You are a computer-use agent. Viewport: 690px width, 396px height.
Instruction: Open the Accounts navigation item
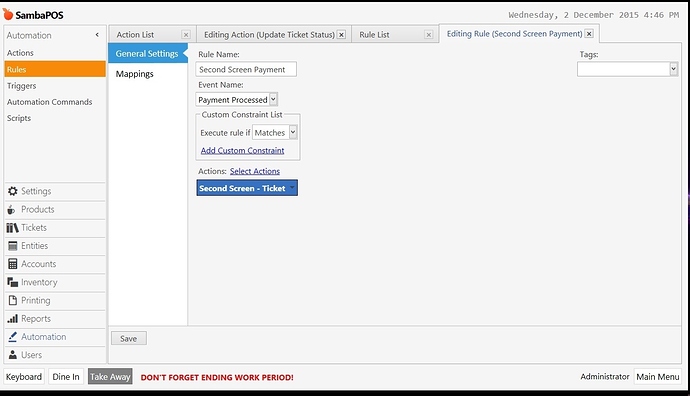coord(55,264)
